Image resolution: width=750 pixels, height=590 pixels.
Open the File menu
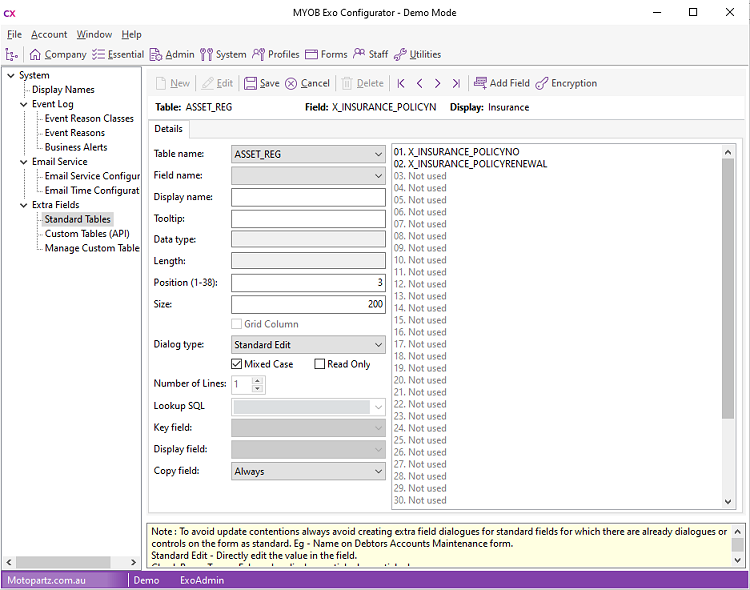coord(14,34)
